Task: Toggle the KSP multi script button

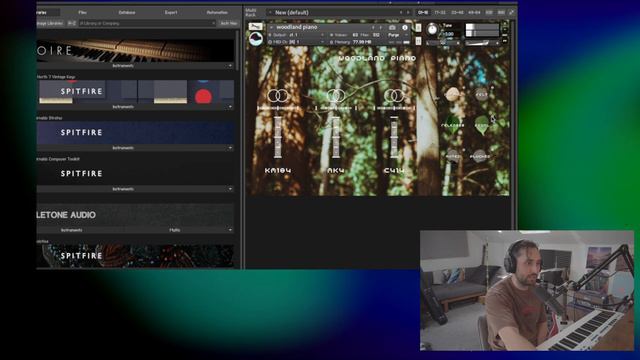Action: coord(489,13)
